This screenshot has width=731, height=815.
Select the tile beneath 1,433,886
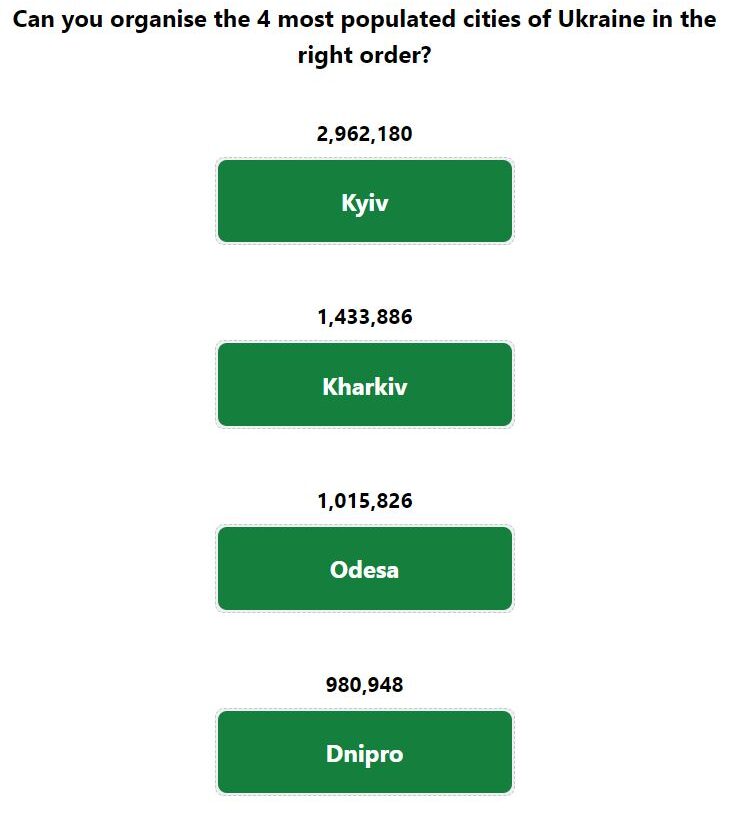click(x=365, y=385)
